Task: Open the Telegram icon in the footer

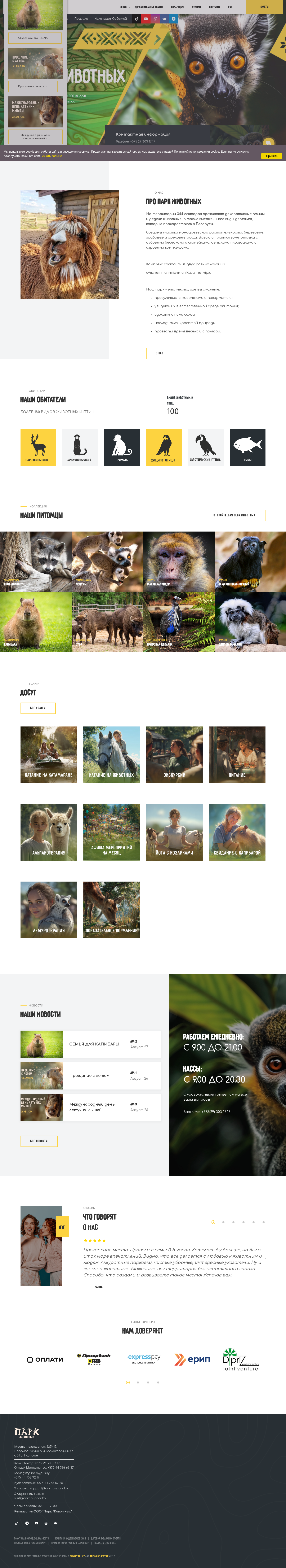Action: point(27,1523)
